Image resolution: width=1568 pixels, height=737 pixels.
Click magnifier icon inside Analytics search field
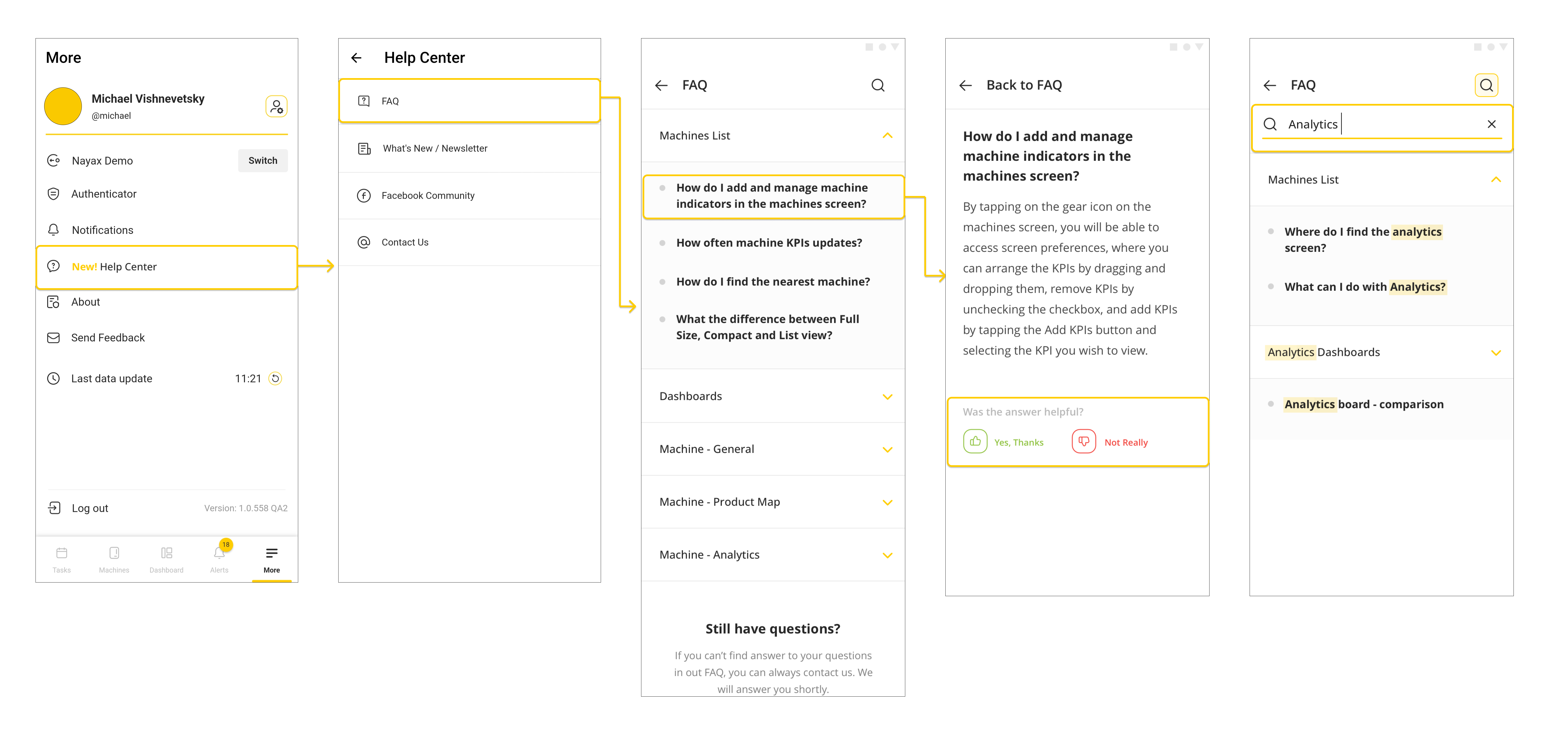point(1270,124)
